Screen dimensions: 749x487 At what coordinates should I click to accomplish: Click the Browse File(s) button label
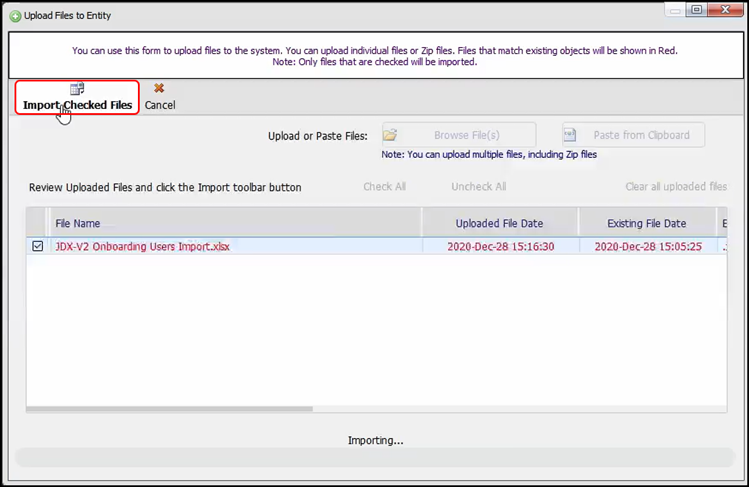tap(467, 135)
